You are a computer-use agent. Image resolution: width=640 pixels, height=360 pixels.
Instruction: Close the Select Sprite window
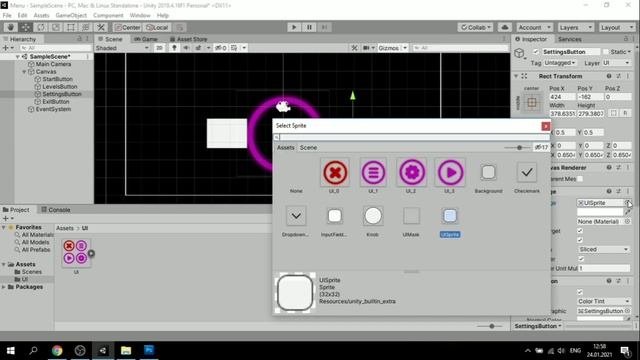point(545,126)
